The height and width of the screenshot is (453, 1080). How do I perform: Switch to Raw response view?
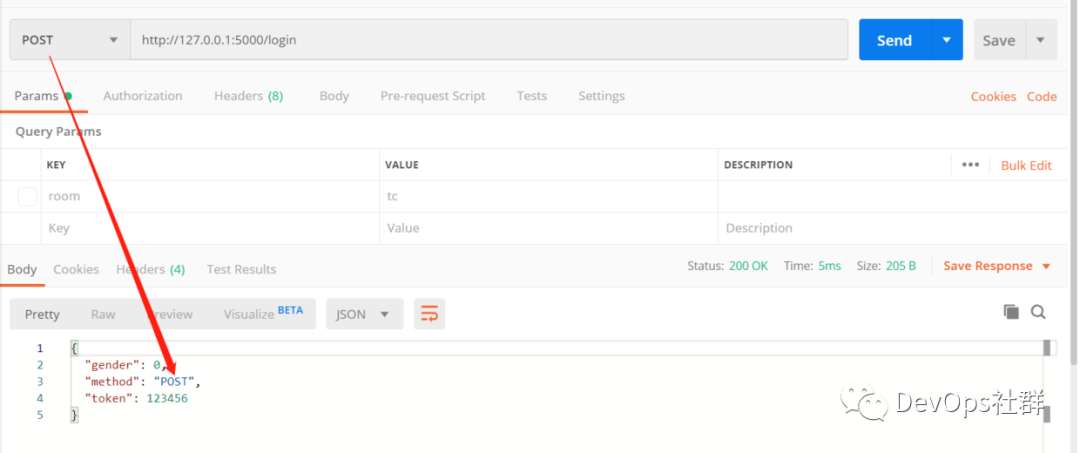point(103,314)
